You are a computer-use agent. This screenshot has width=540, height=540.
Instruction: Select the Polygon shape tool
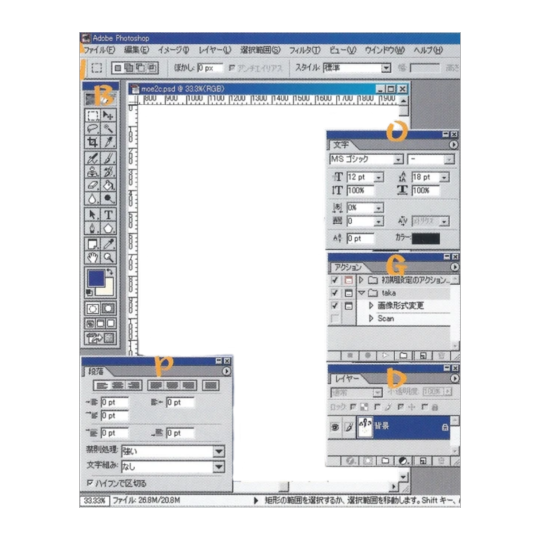[x=108, y=228]
